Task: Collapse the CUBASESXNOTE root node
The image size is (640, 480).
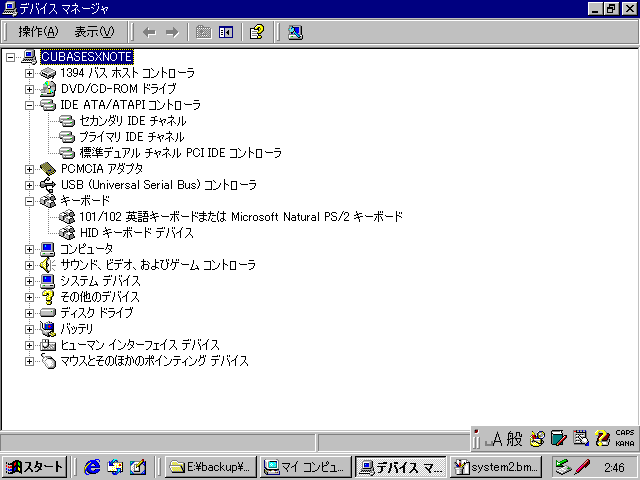Action: pos(11,57)
